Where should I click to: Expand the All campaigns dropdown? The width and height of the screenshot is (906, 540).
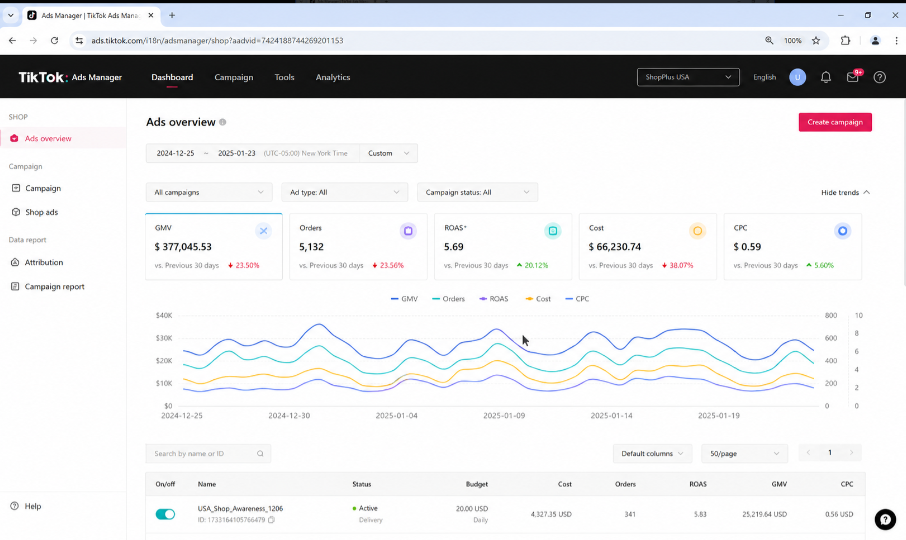tap(209, 192)
